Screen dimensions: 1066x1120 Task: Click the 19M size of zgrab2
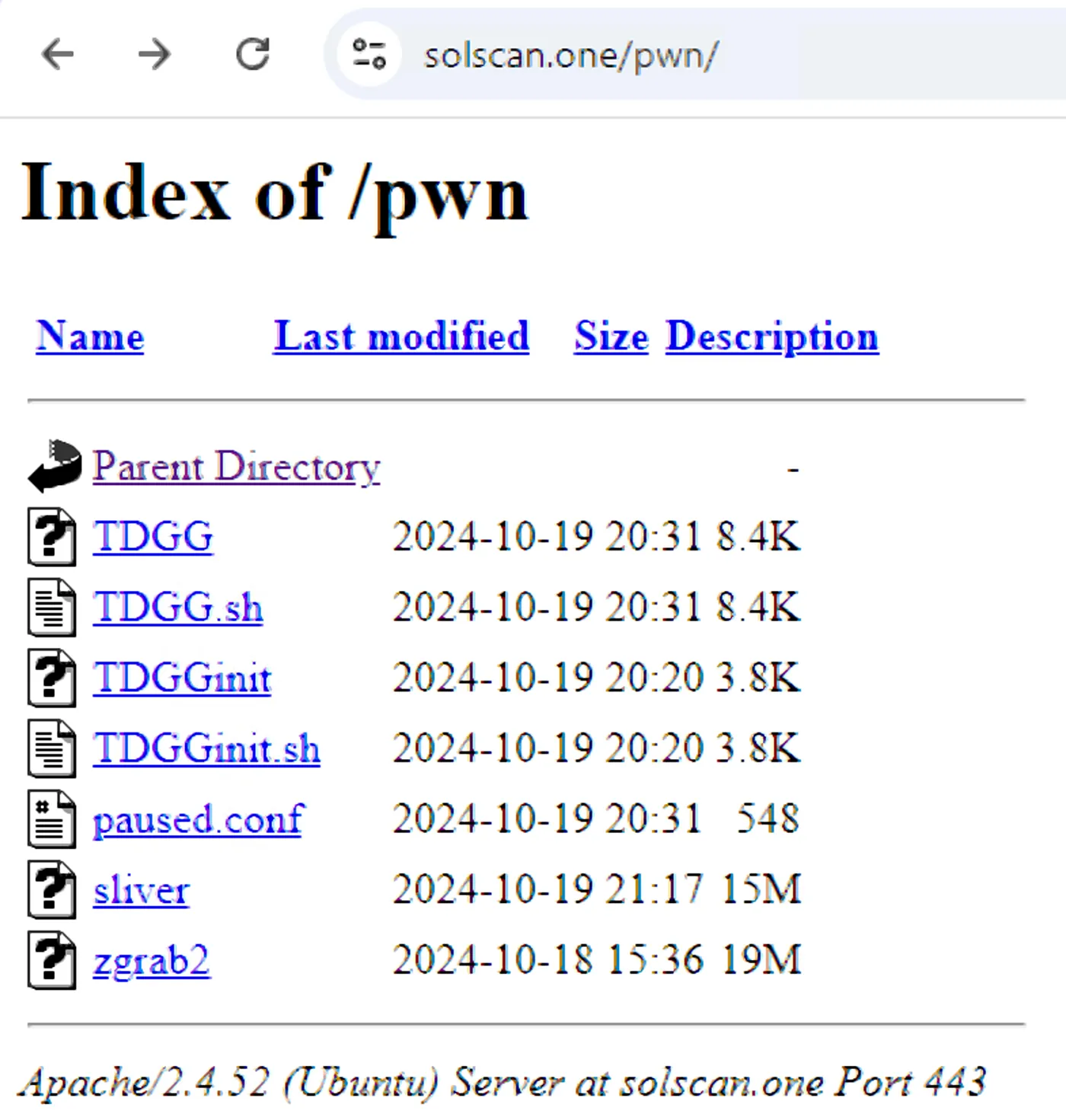[761, 959]
